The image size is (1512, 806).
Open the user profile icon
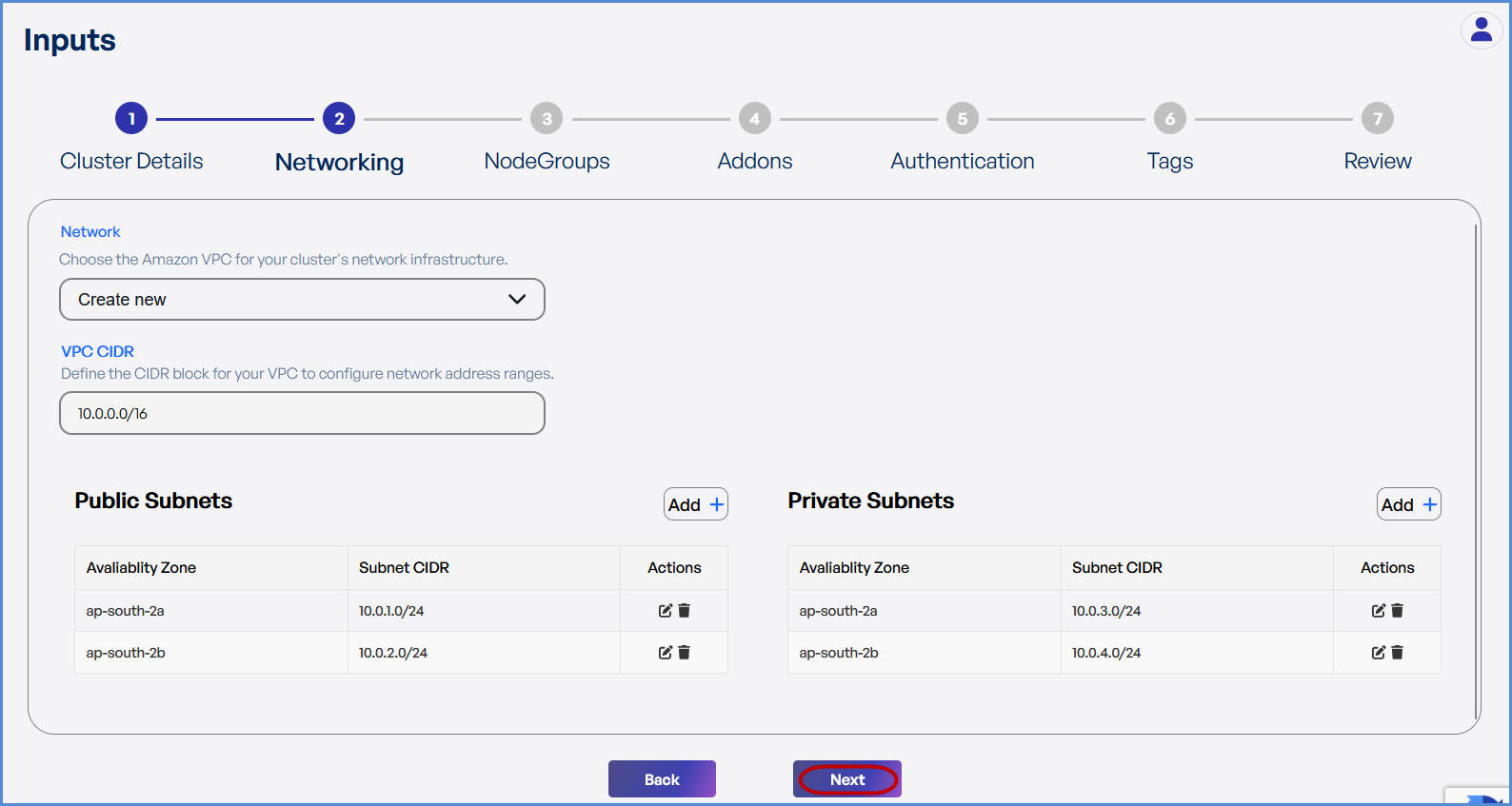click(x=1481, y=30)
